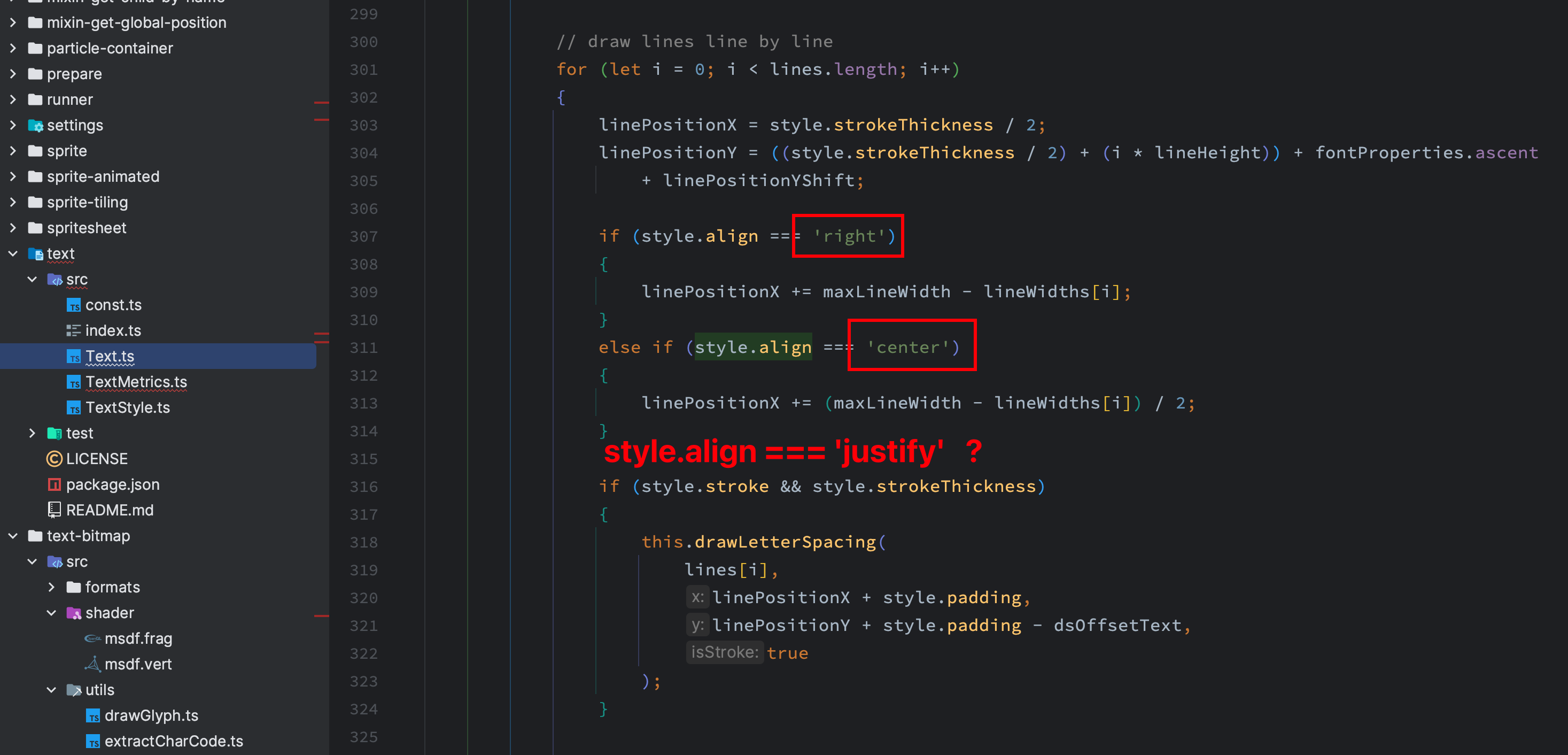1568x755 pixels.
Task: Click the vertex shader icon beside msdf.vert
Action: click(x=92, y=664)
